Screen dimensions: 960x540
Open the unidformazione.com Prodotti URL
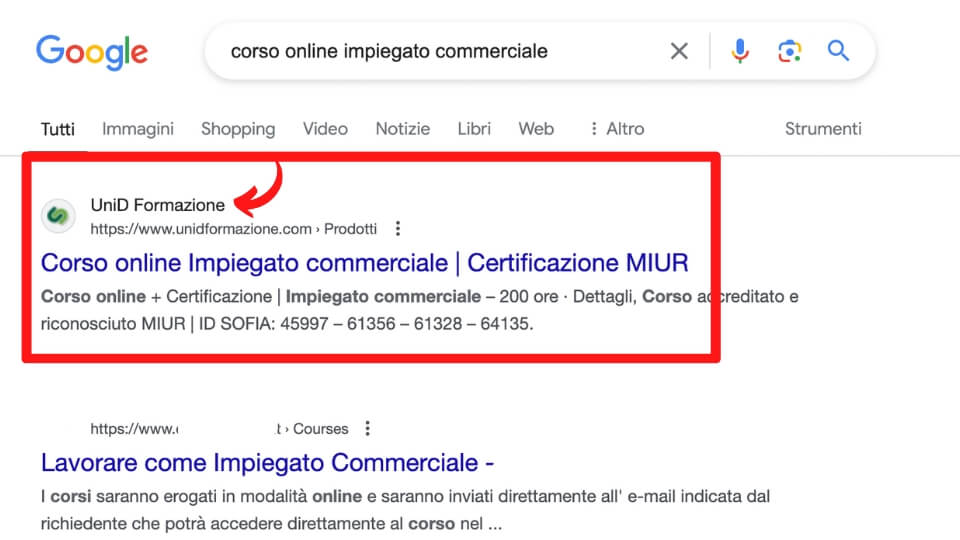[233, 229]
